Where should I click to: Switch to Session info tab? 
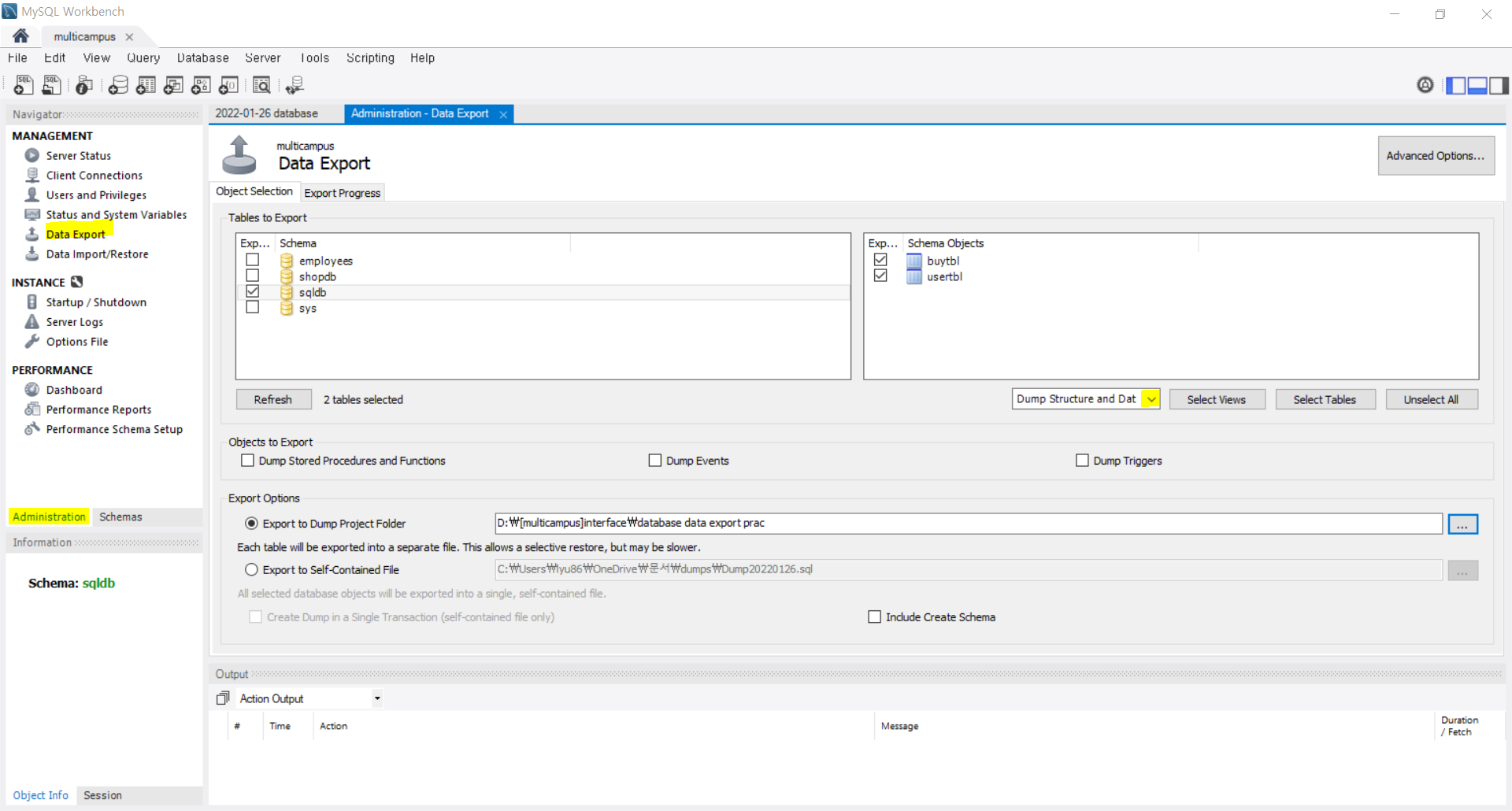tap(102, 795)
